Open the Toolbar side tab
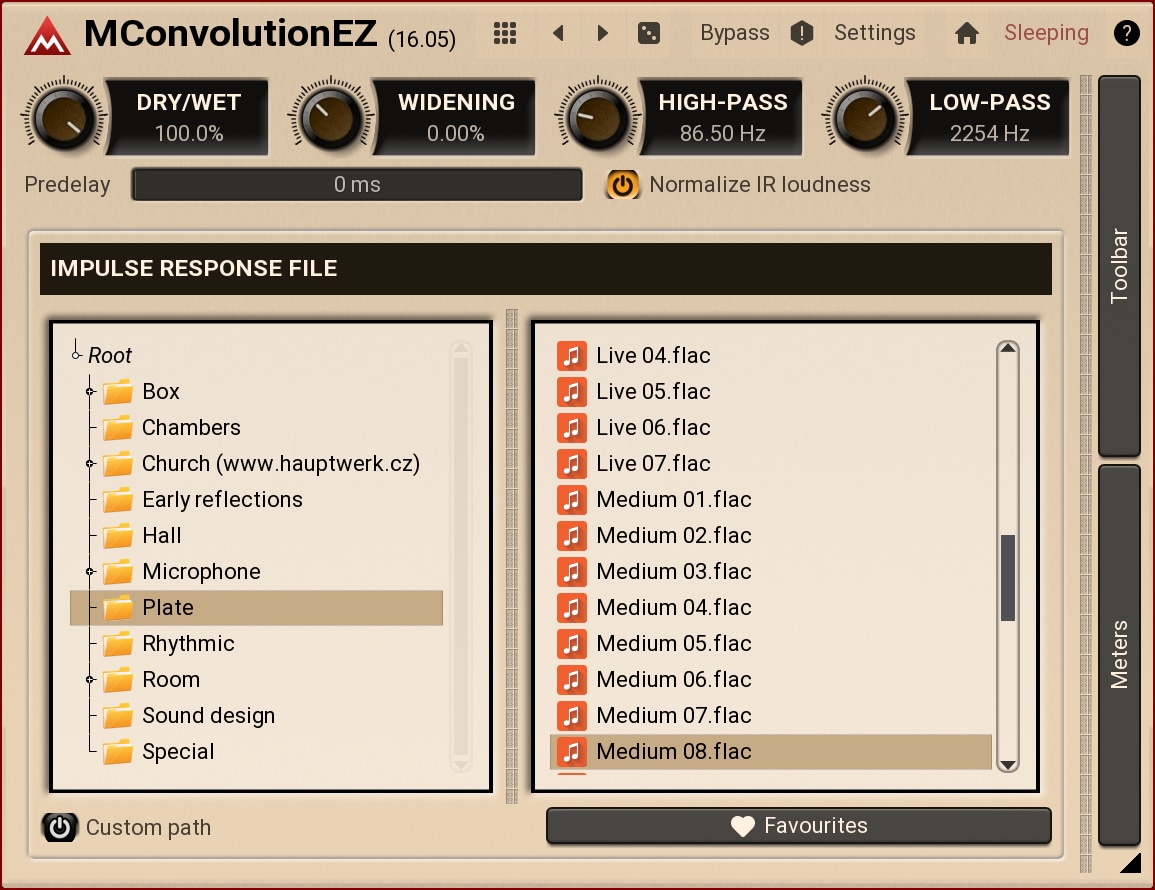 1119,266
